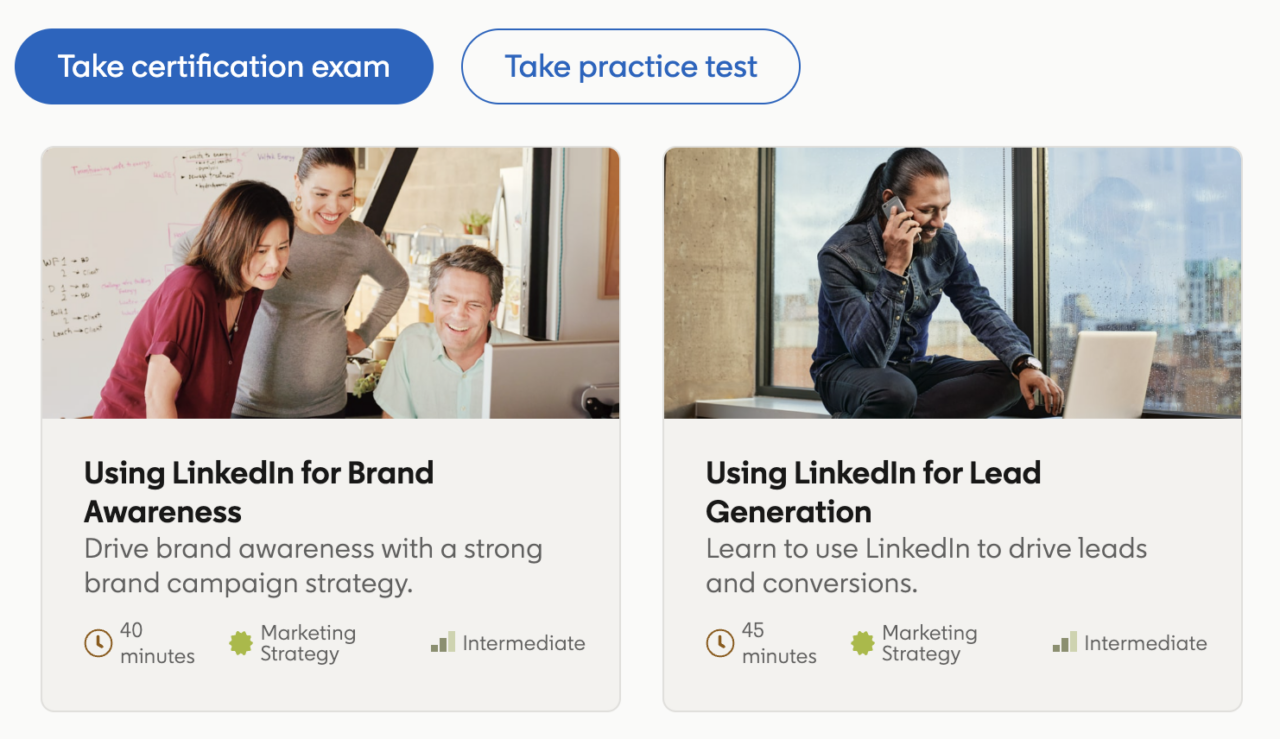Click the 45 minutes duration label
Image resolution: width=1280 pixels, height=739 pixels.
[779, 643]
